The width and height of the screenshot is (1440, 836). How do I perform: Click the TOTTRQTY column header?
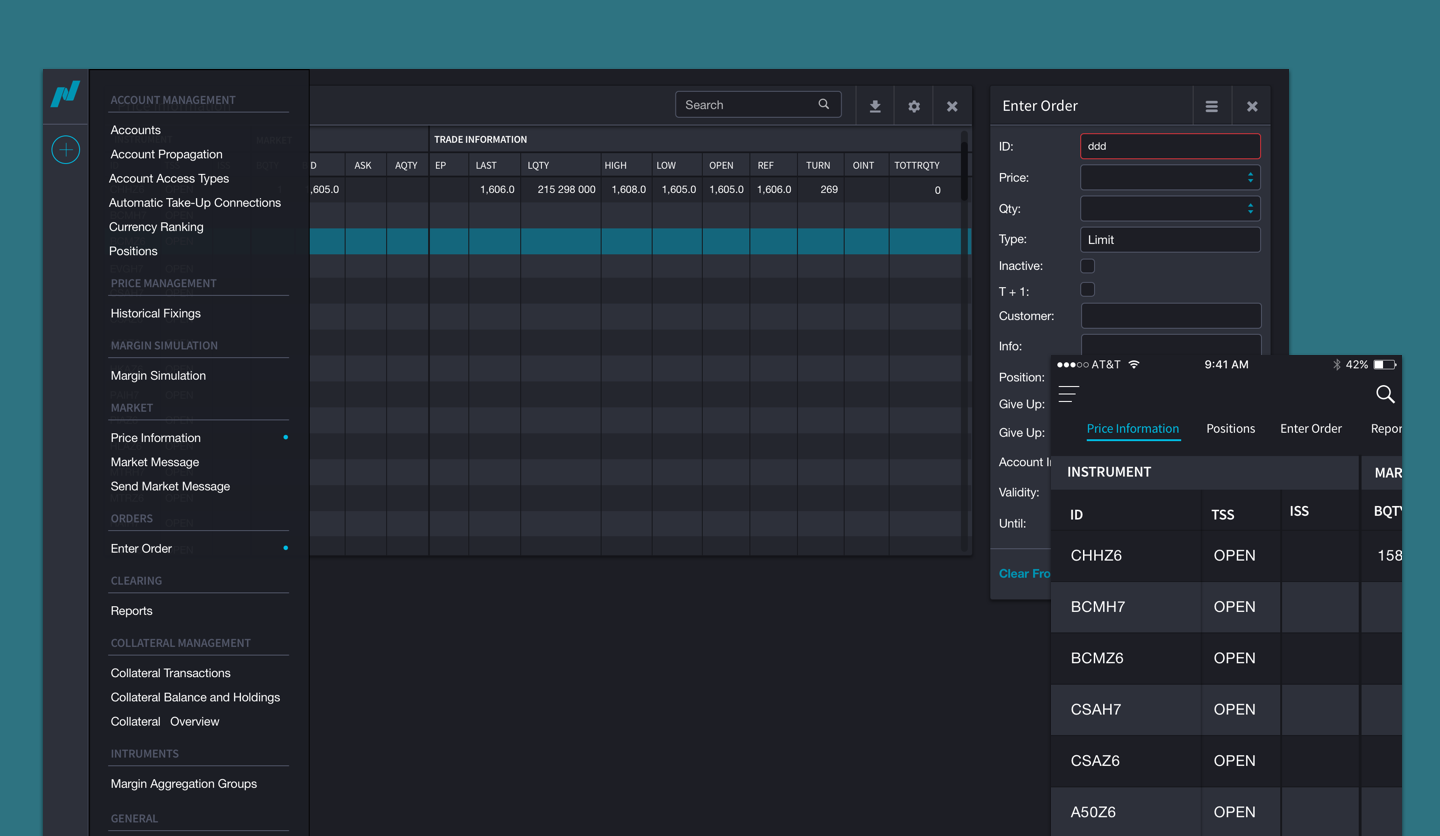click(917, 165)
